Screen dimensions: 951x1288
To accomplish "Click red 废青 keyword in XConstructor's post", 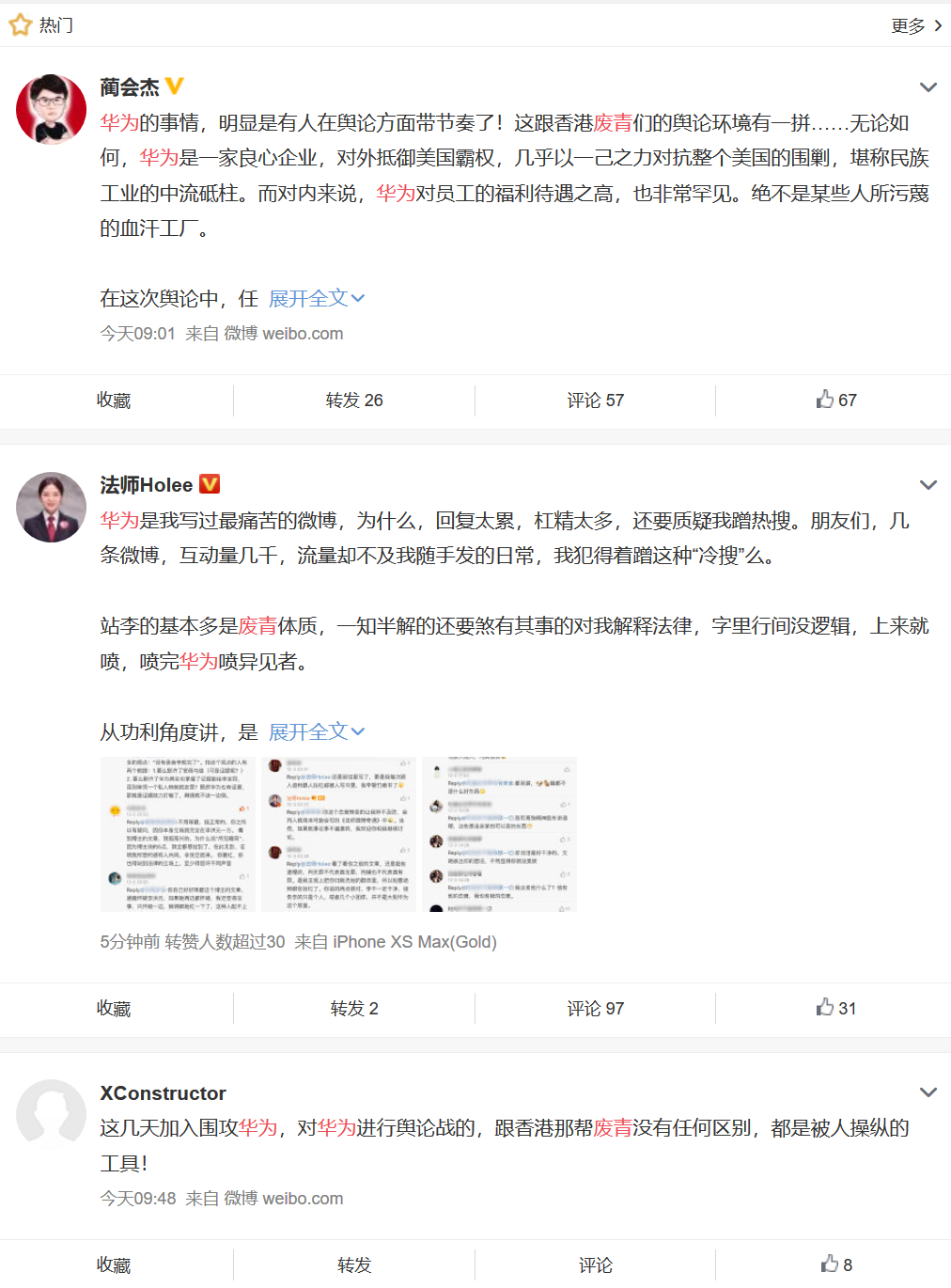I will click(613, 1128).
